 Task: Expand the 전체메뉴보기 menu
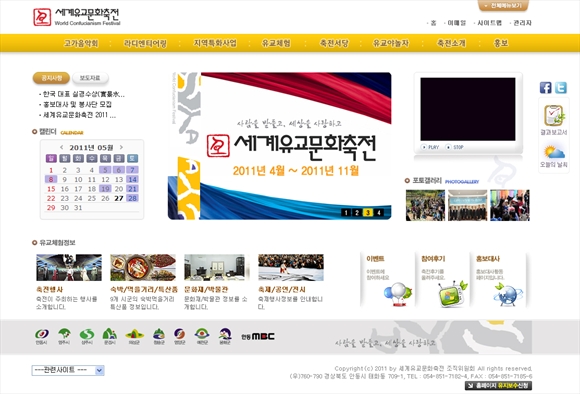503,6
